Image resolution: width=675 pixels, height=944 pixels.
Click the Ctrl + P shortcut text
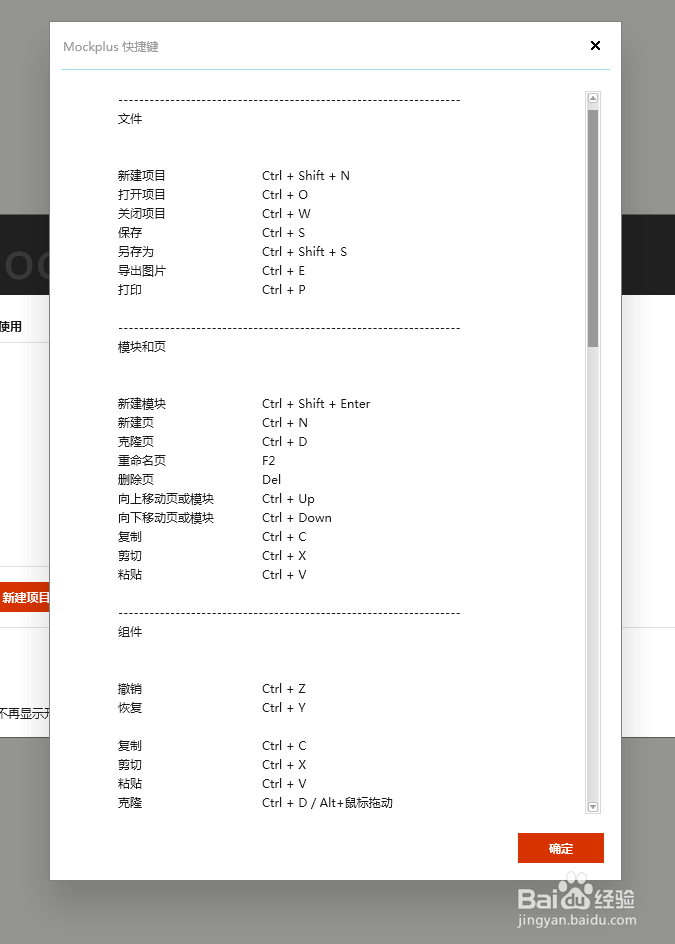click(x=284, y=290)
